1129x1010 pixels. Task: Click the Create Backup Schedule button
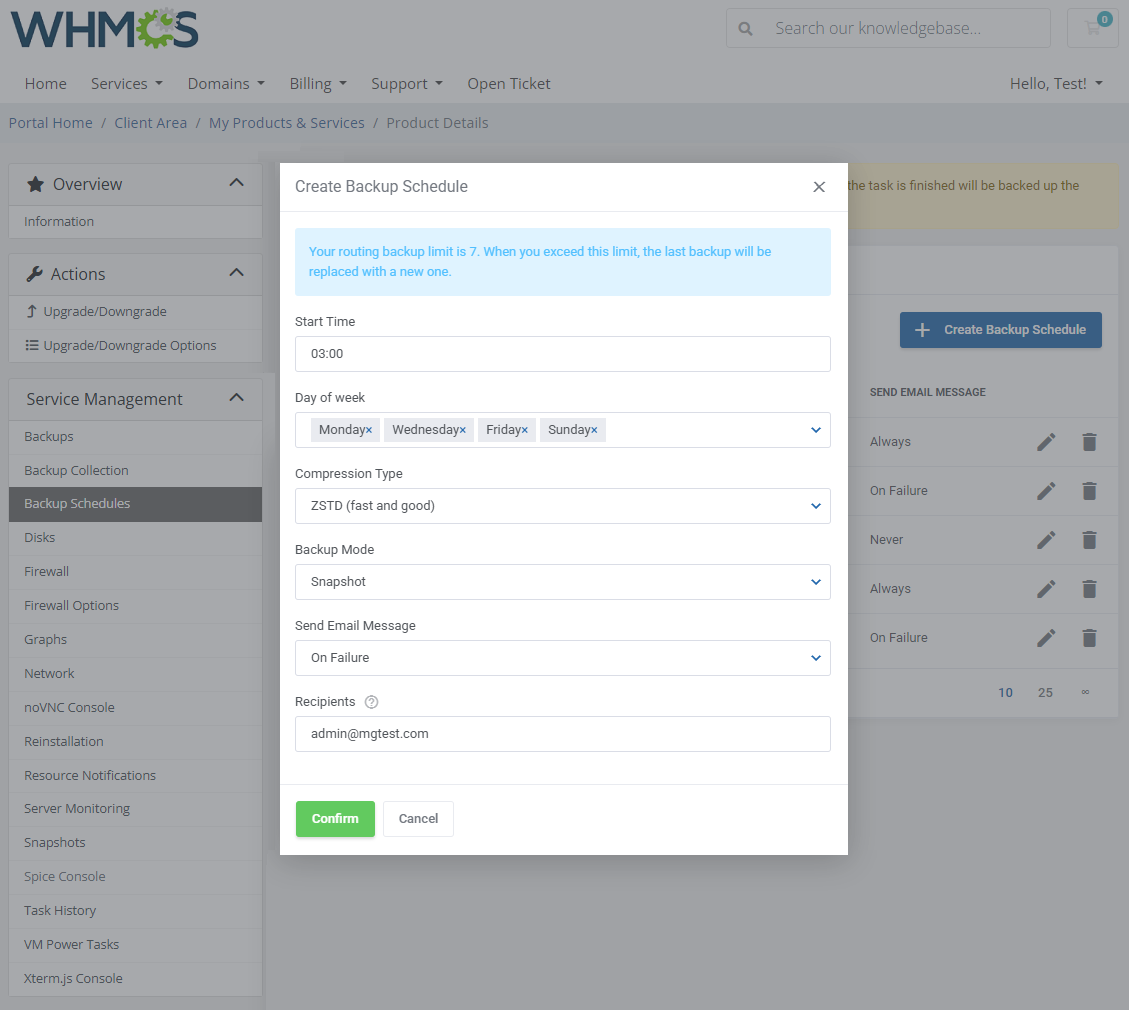pyautogui.click(x=1001, y=330)
